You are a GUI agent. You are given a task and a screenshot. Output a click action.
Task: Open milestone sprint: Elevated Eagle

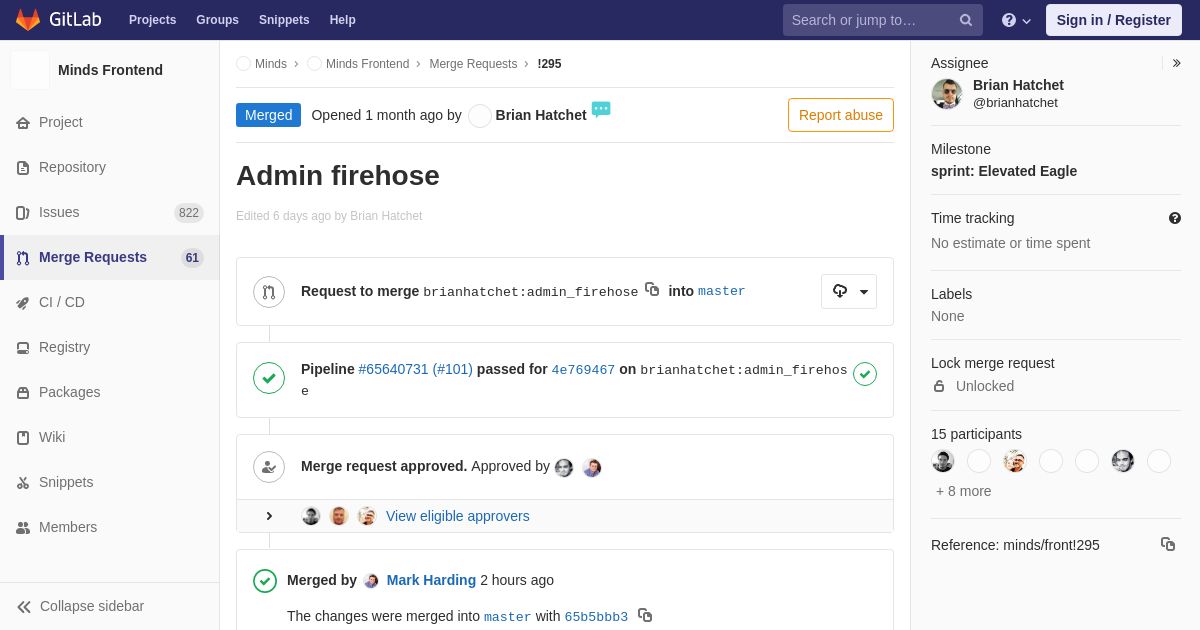(x=1004, y=171)
